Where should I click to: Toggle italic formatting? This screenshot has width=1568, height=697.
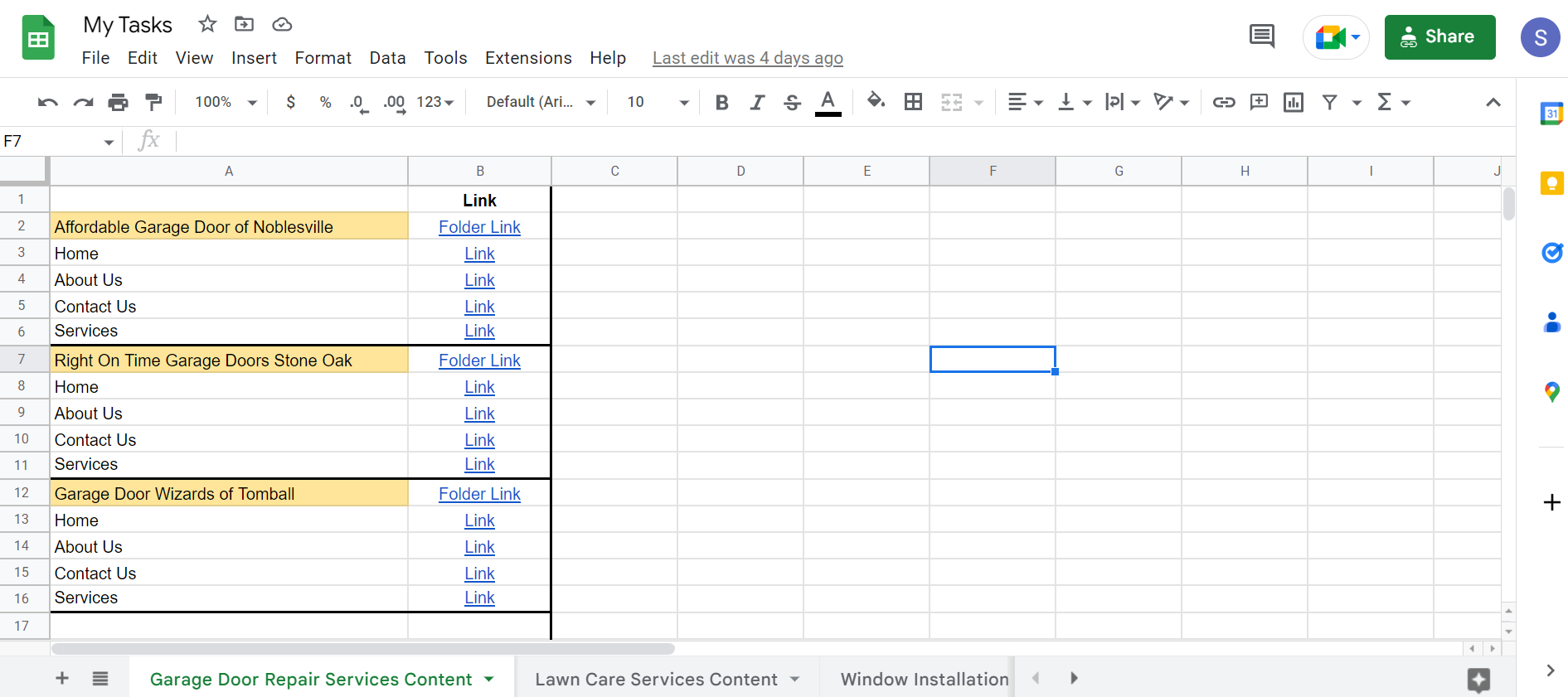pos(757,102)
